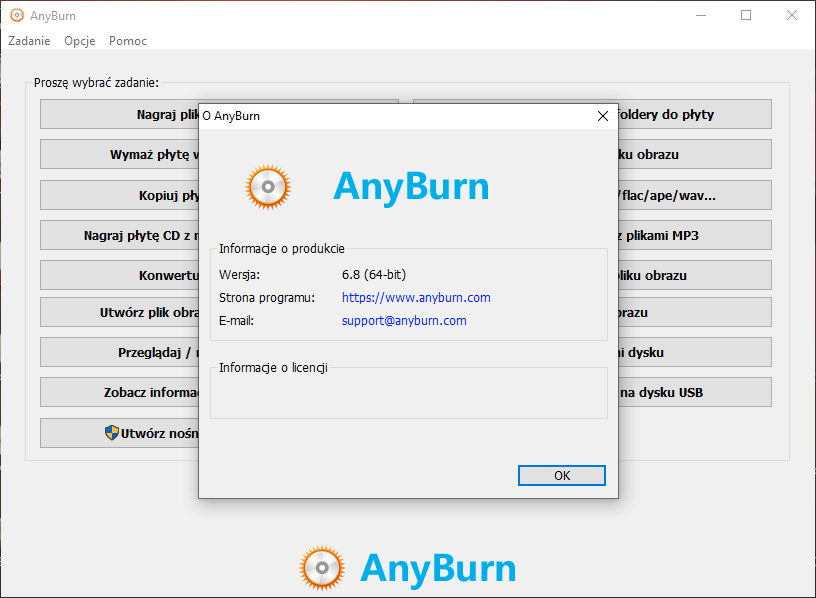Click the shield icon on the Utwórz nośn button
816x598 pixels.
click(x=112, y=433)
